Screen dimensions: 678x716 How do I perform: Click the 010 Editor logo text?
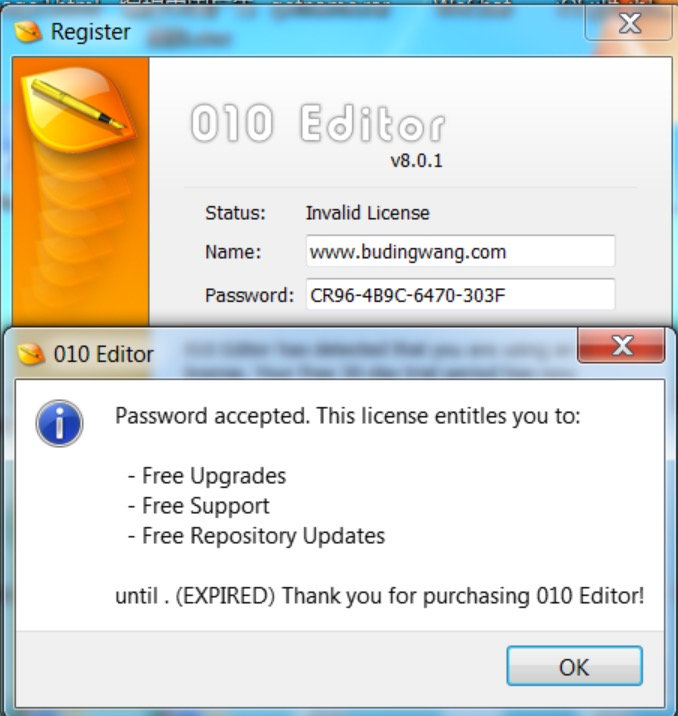(x=317, y=123)
